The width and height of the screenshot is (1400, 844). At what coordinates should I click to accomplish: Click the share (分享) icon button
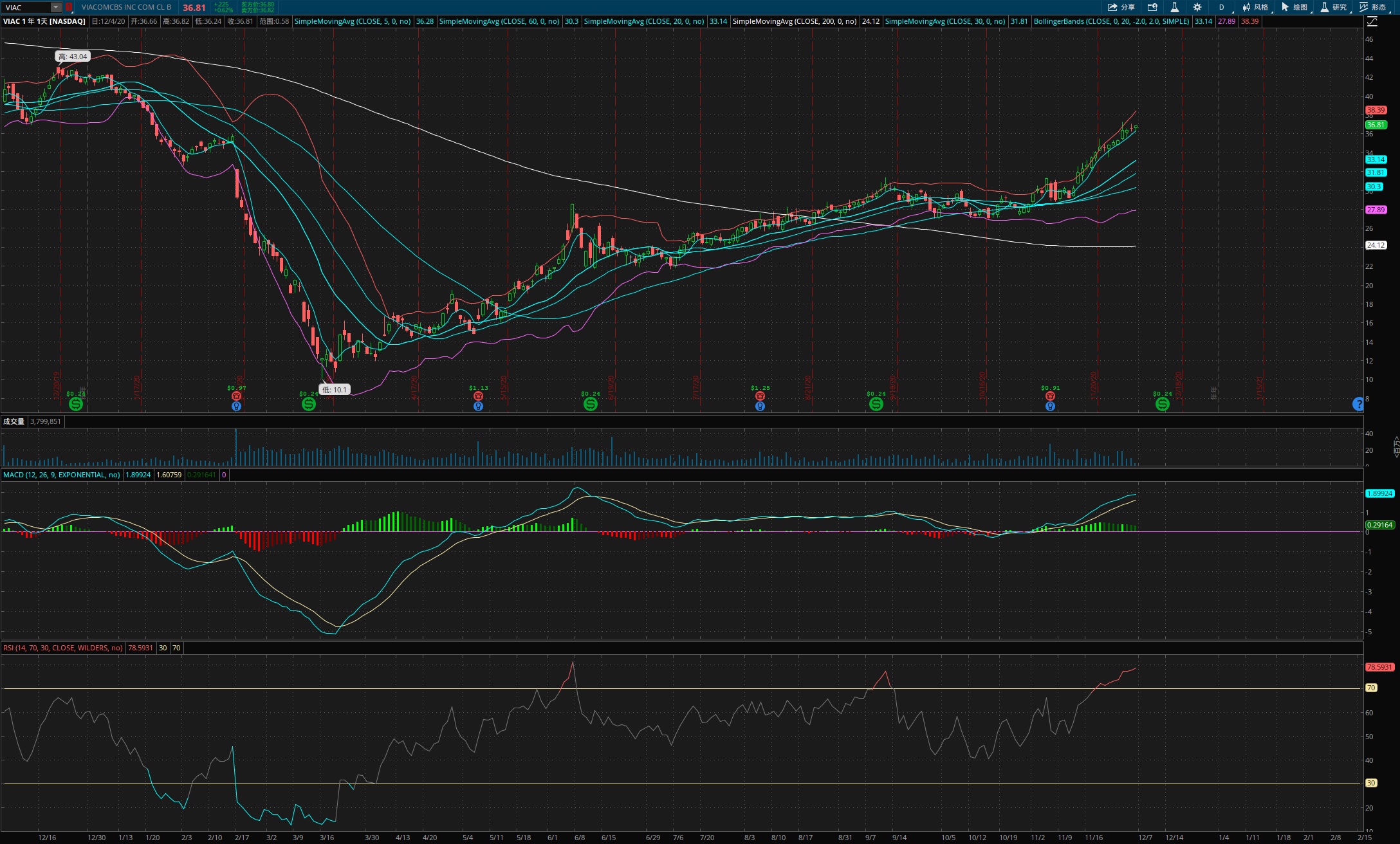point(1120,7)
